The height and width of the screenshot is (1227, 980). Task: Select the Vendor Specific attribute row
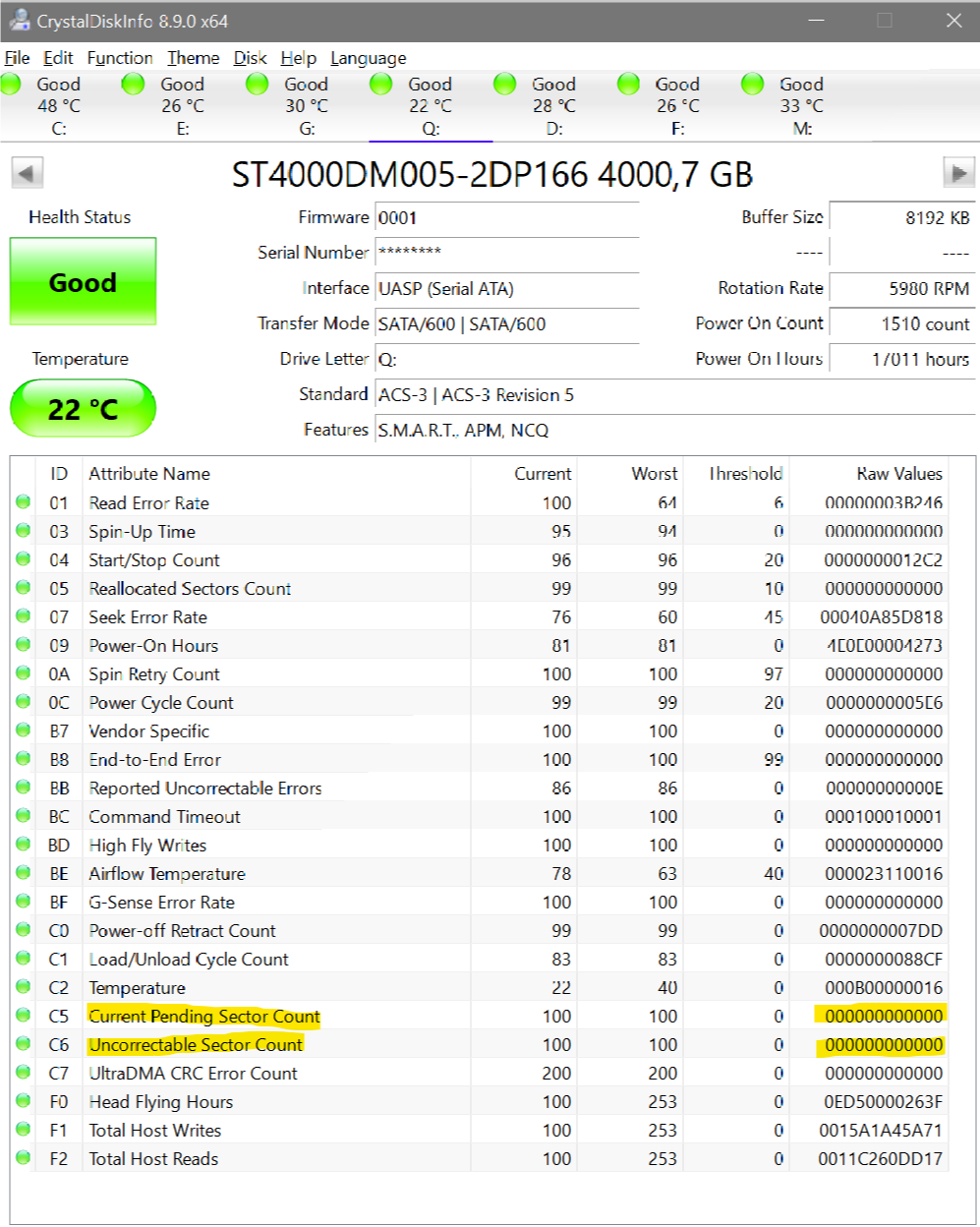click(x=480, y=730)
